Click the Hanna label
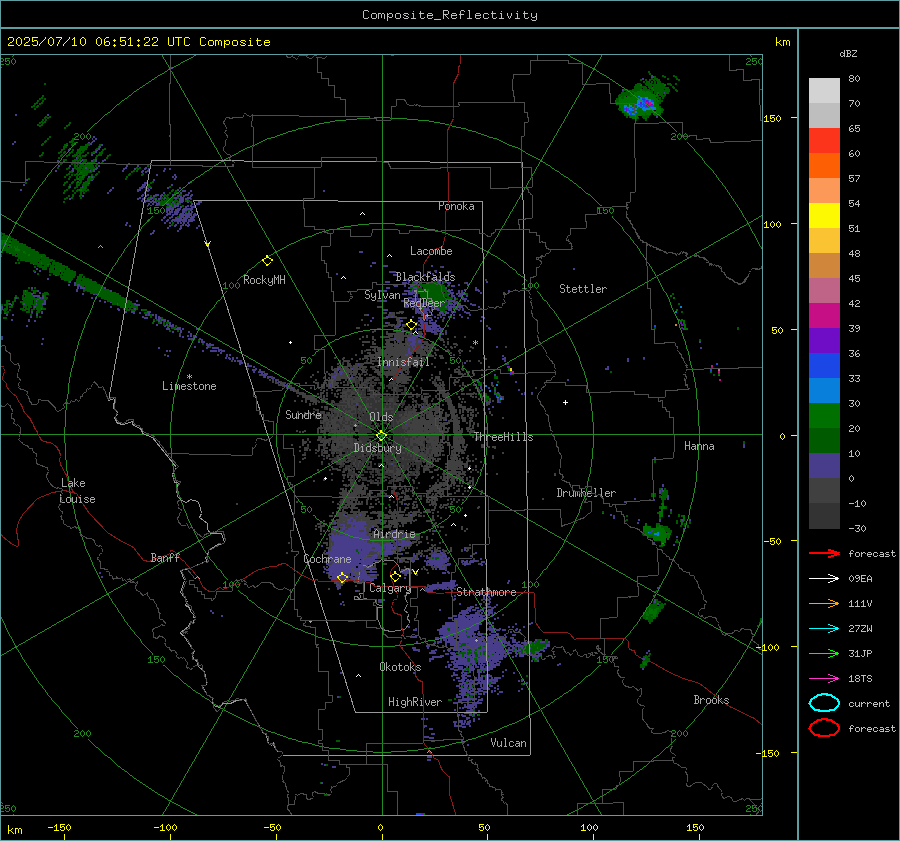Image resolution: width=900 pixels, height=841 pixels. [x=699, y=447]
